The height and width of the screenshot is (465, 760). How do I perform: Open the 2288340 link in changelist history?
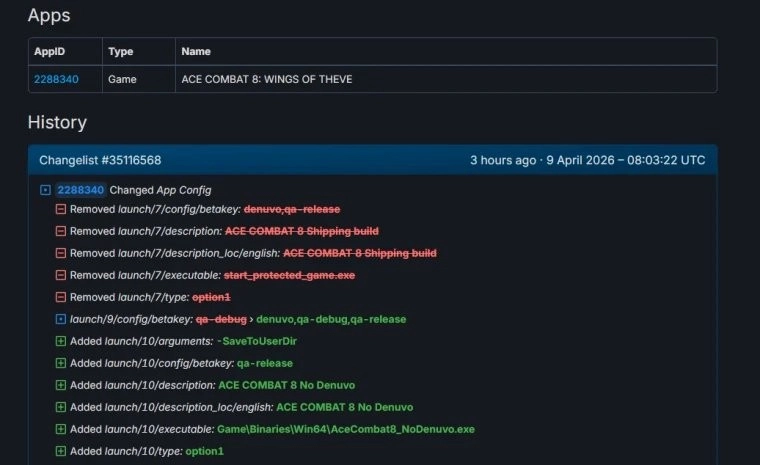click(x=80, y=189)
